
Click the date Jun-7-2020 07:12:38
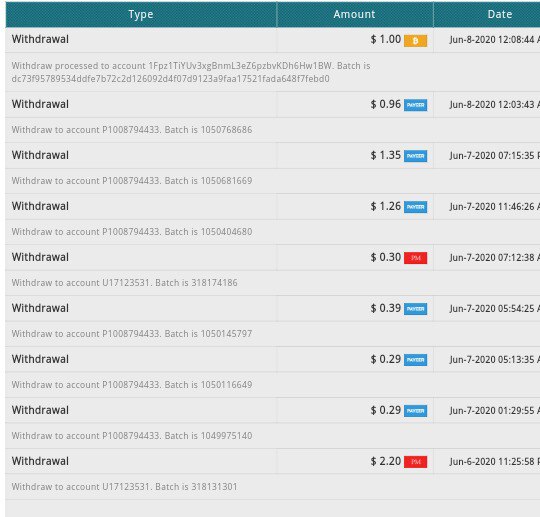point(495,257)
